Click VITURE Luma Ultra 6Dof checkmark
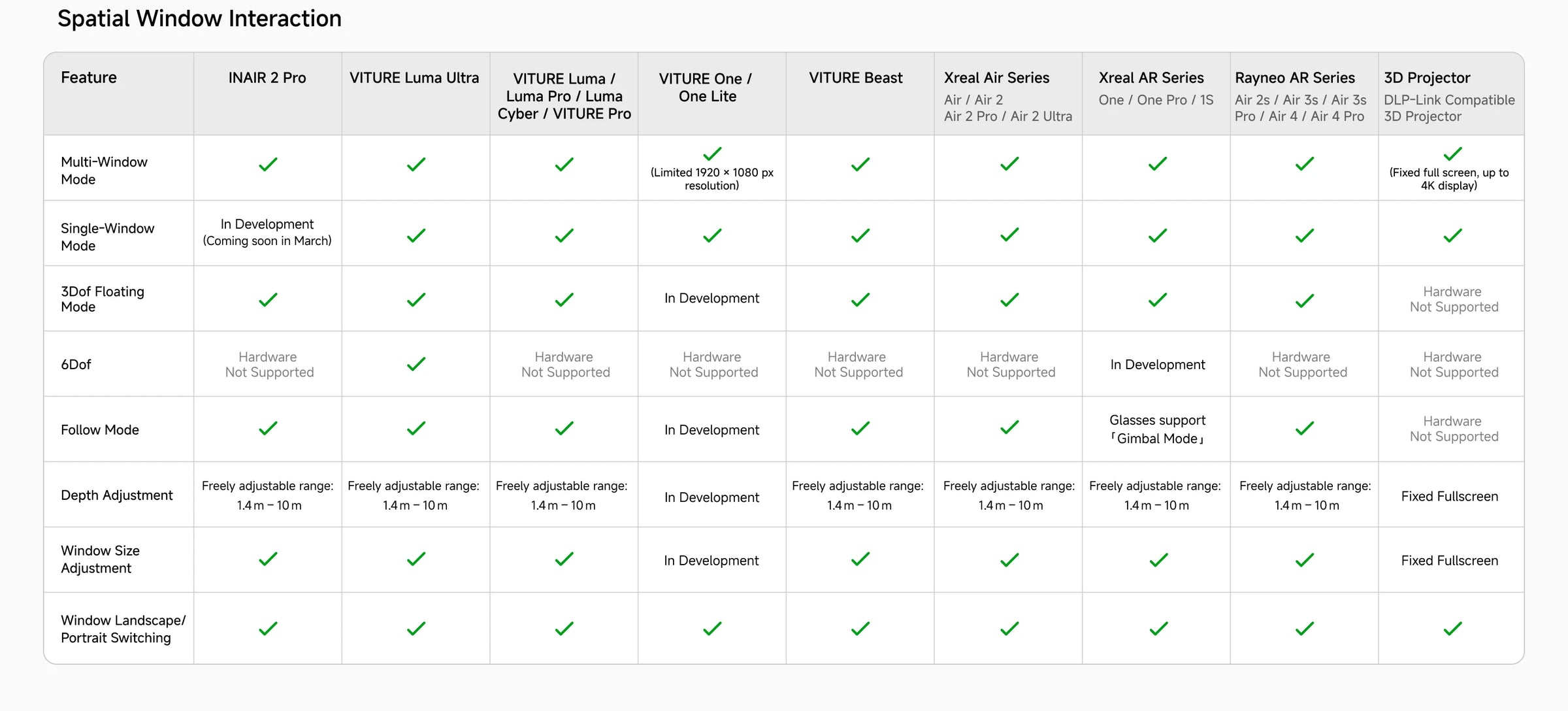Image resolution: width=1568 pixels, height=711 pixels. point(416,364)
